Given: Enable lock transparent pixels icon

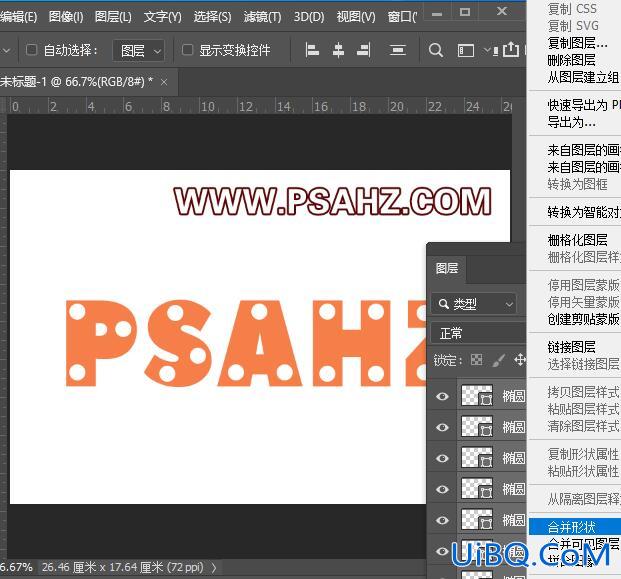Looking at the screenshot, I should coord(476,360).
